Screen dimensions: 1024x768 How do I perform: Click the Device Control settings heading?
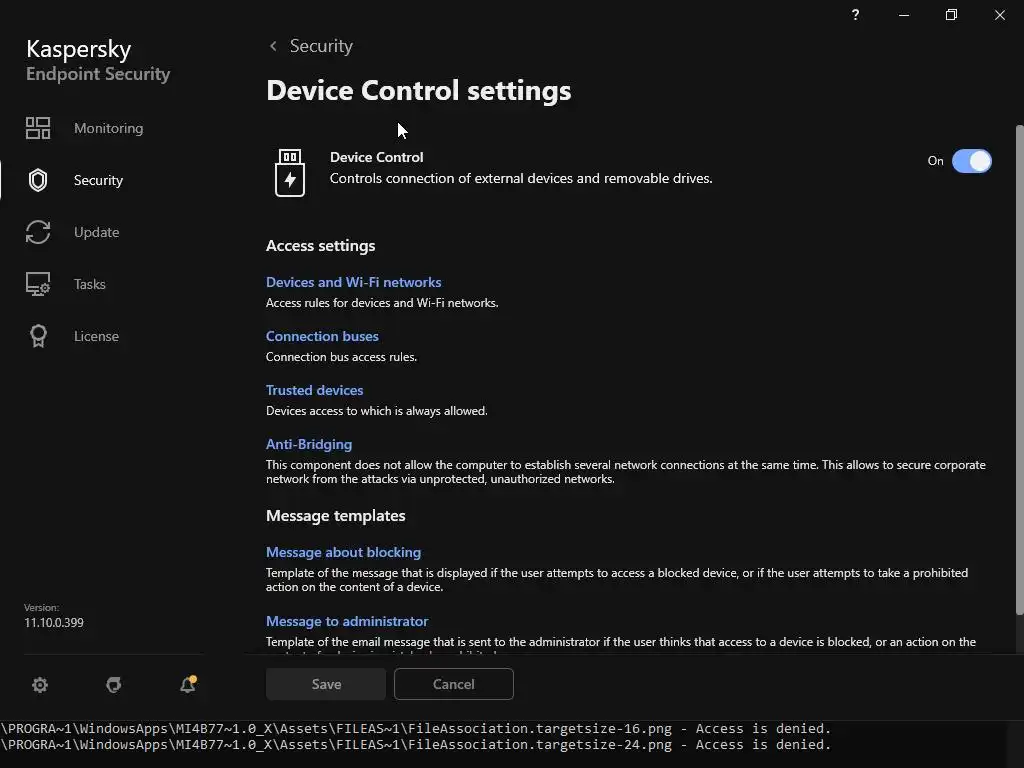(x=419, y=90)
